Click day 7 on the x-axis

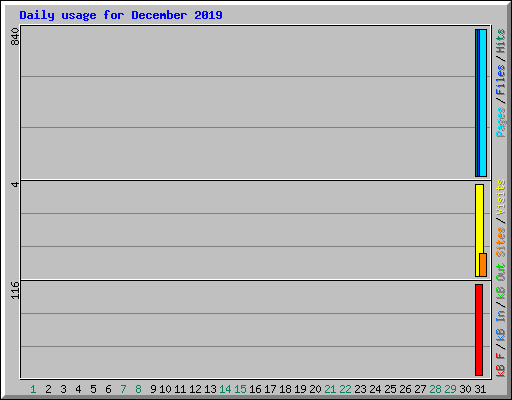(123, 389)
